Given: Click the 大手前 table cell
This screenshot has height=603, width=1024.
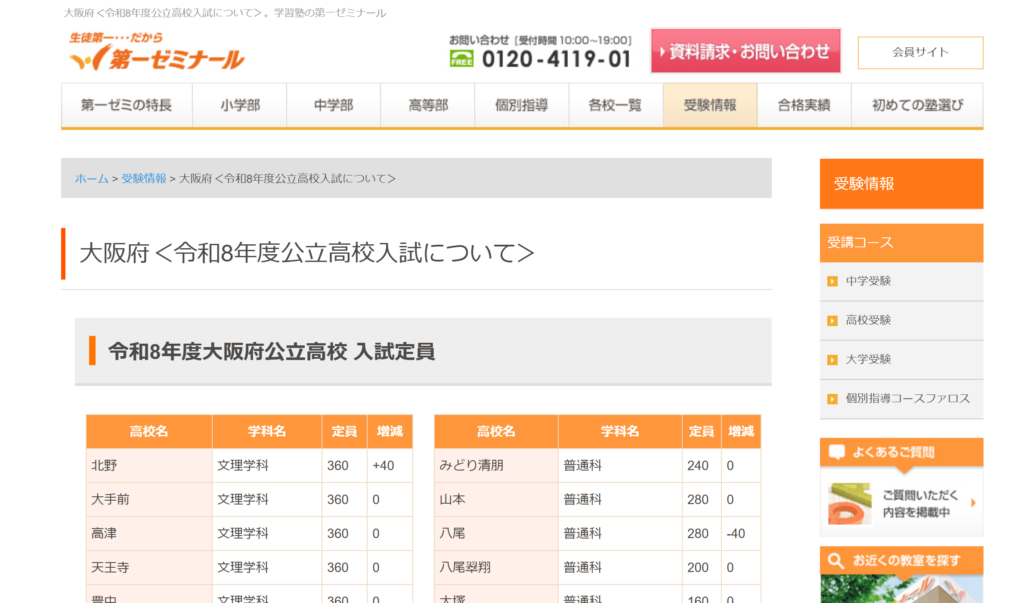Looking at the screenshot, I should [x=149, y=500].
